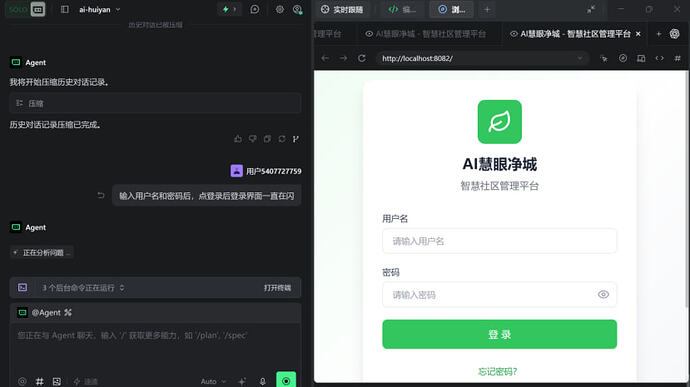Click the 用户名 input field
The width and height of the screenshot is (690, 387).
click(499, 241)
